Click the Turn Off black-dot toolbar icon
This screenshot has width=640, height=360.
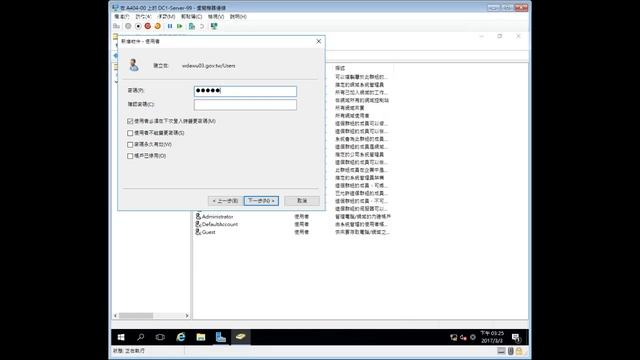click(138, 26)
